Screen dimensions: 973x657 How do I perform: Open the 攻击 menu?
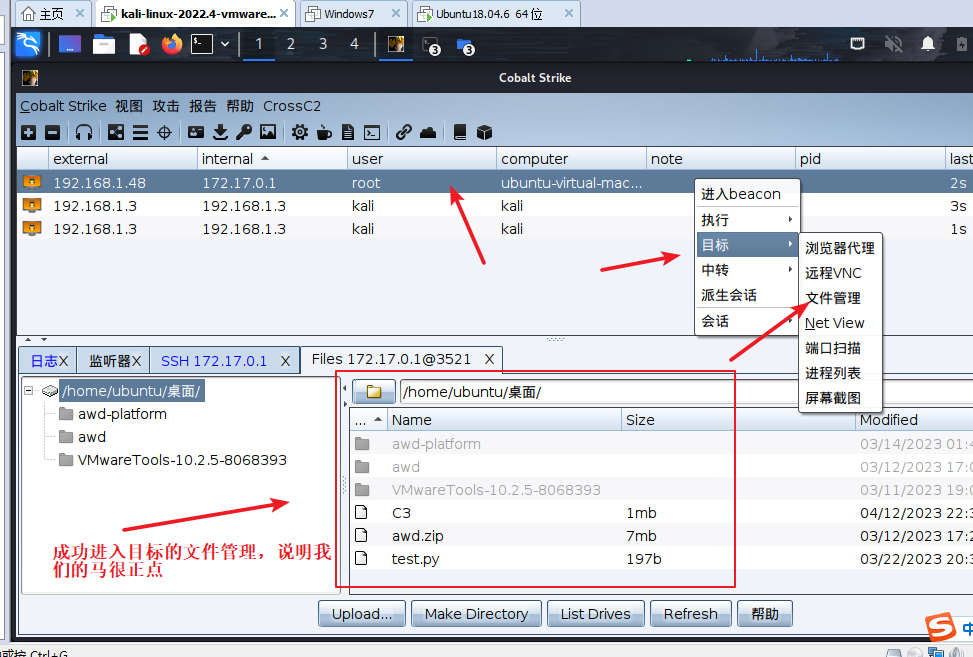coord(166,106)
